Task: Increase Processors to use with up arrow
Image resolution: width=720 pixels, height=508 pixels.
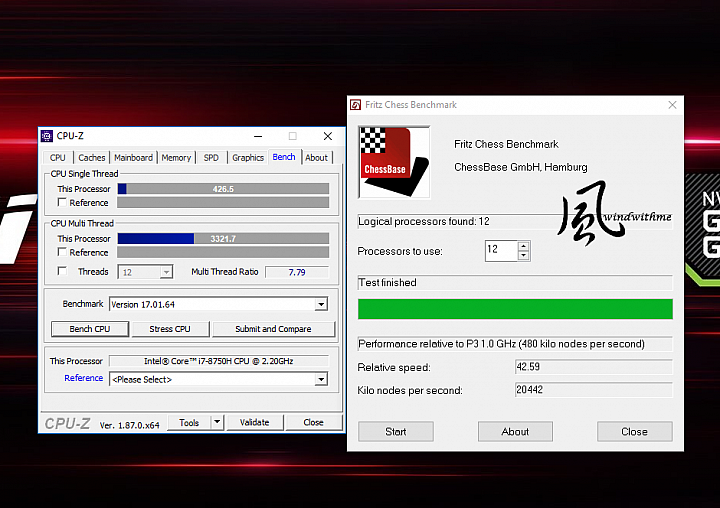Action: pos(523,246)
